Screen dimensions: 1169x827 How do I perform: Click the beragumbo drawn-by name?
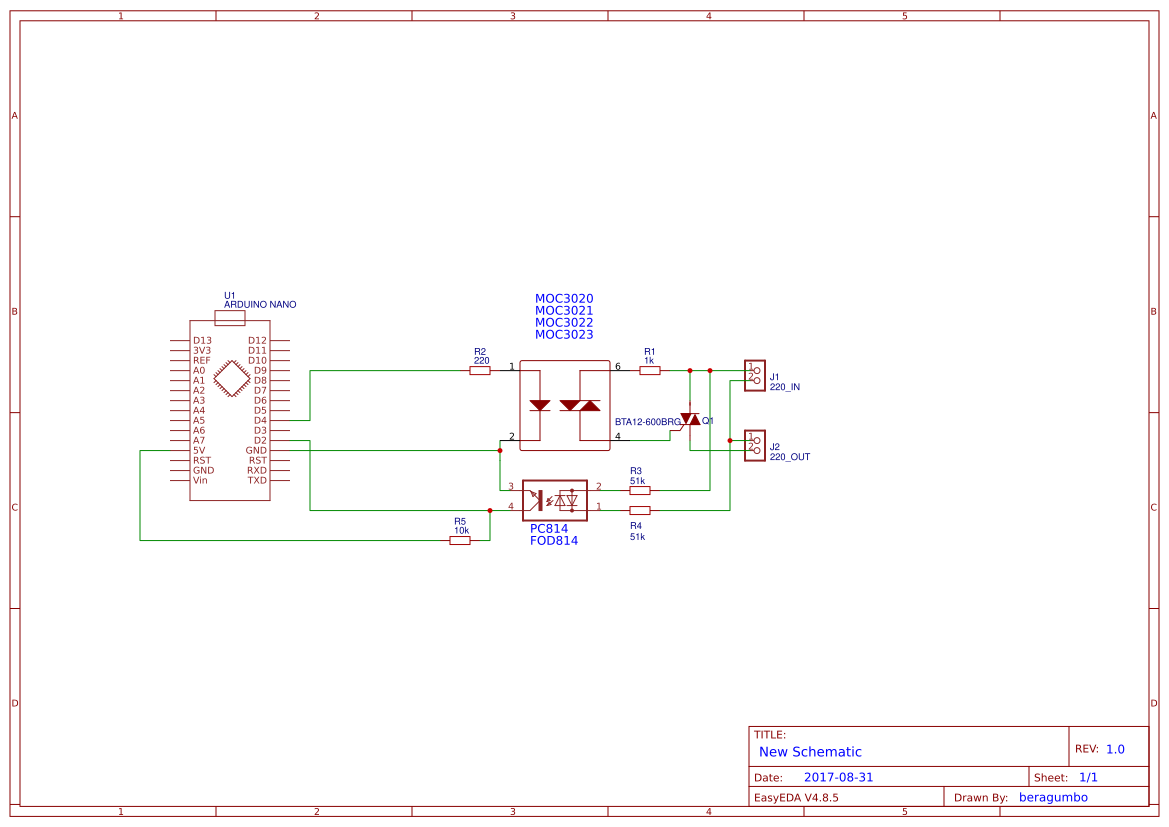click(x=1054, y=796)
